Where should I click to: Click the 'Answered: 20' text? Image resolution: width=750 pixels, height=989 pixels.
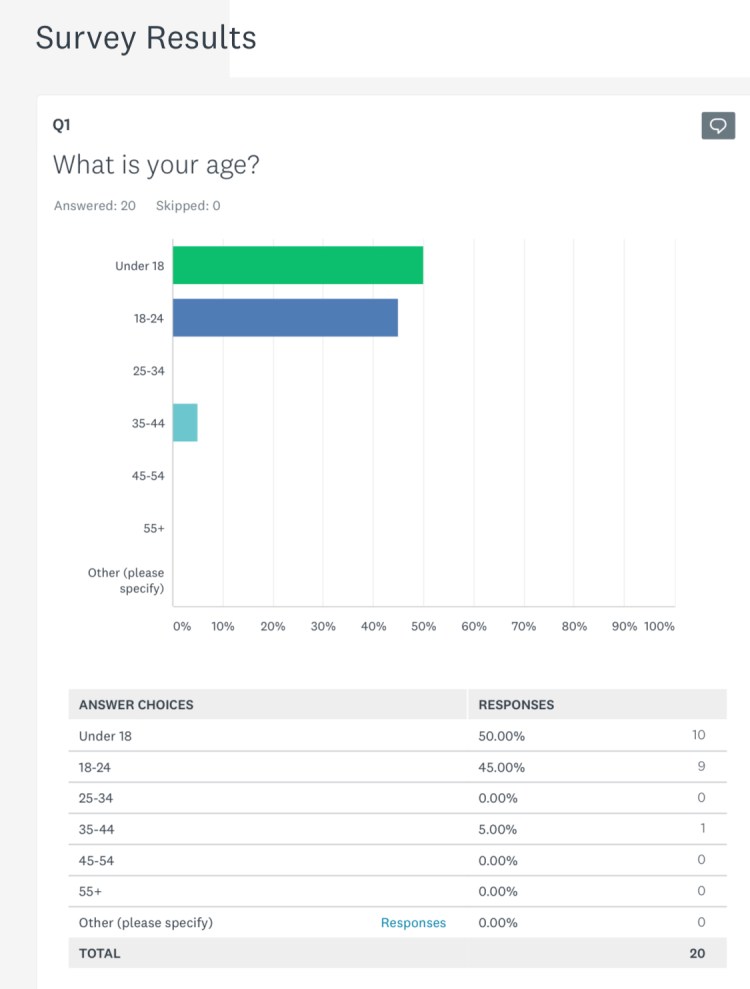[95, 206]
